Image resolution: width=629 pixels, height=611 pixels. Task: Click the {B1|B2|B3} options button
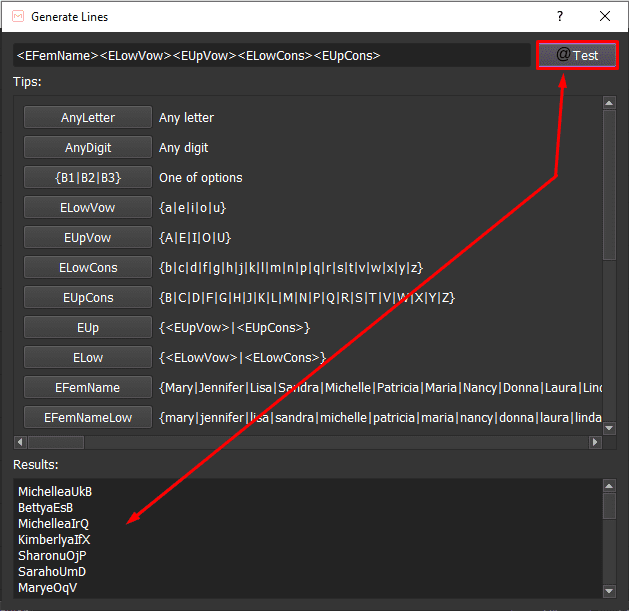coord(88,178)
